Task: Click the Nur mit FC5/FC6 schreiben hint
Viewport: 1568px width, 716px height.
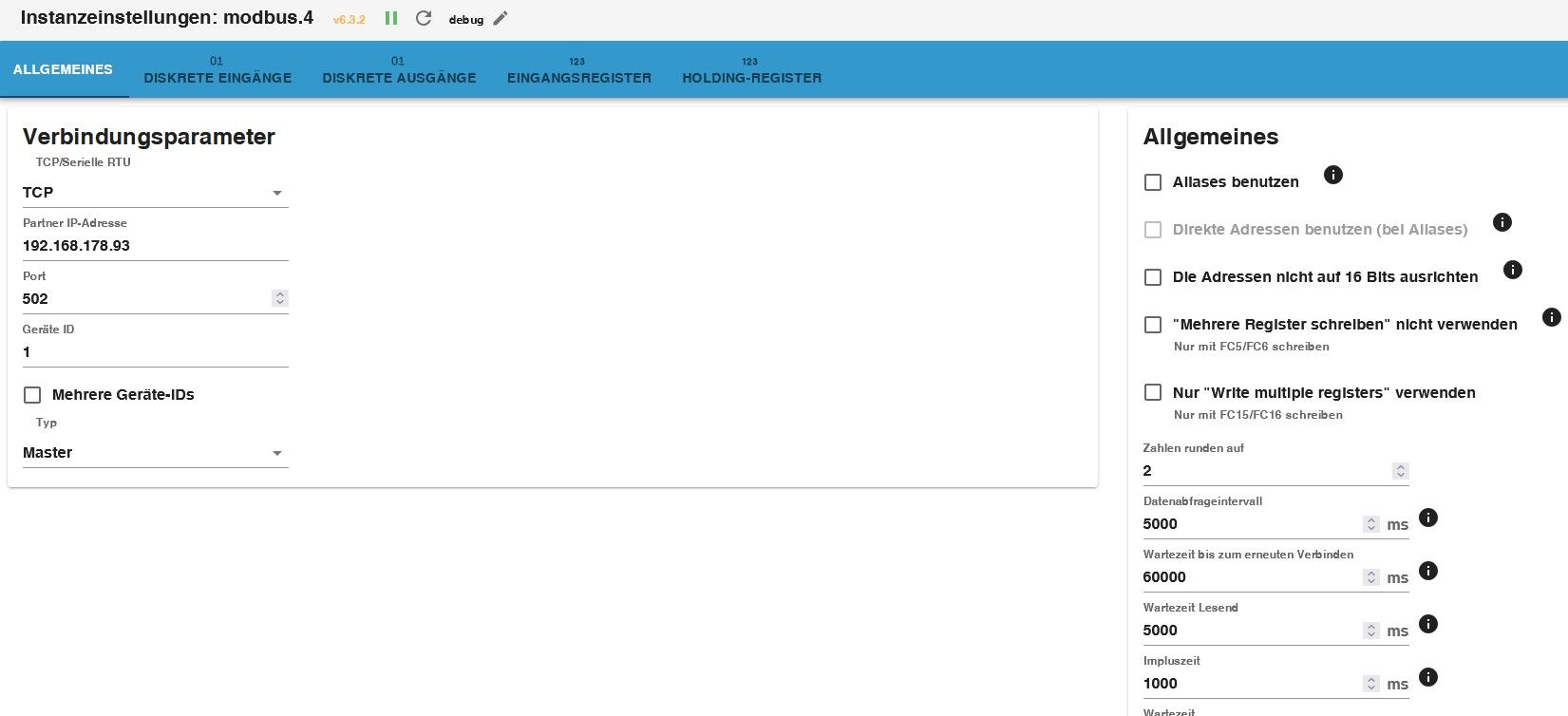Action: pos(1252,347)
